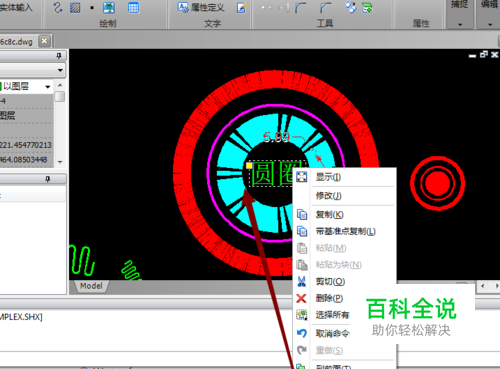
Task: Click scroll-left arrow of drawing area
Action: click(482, 286)
